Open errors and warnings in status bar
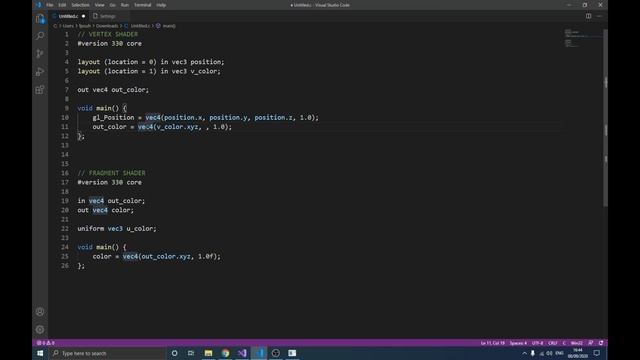640x360 pixels. (x=45, y=343)
